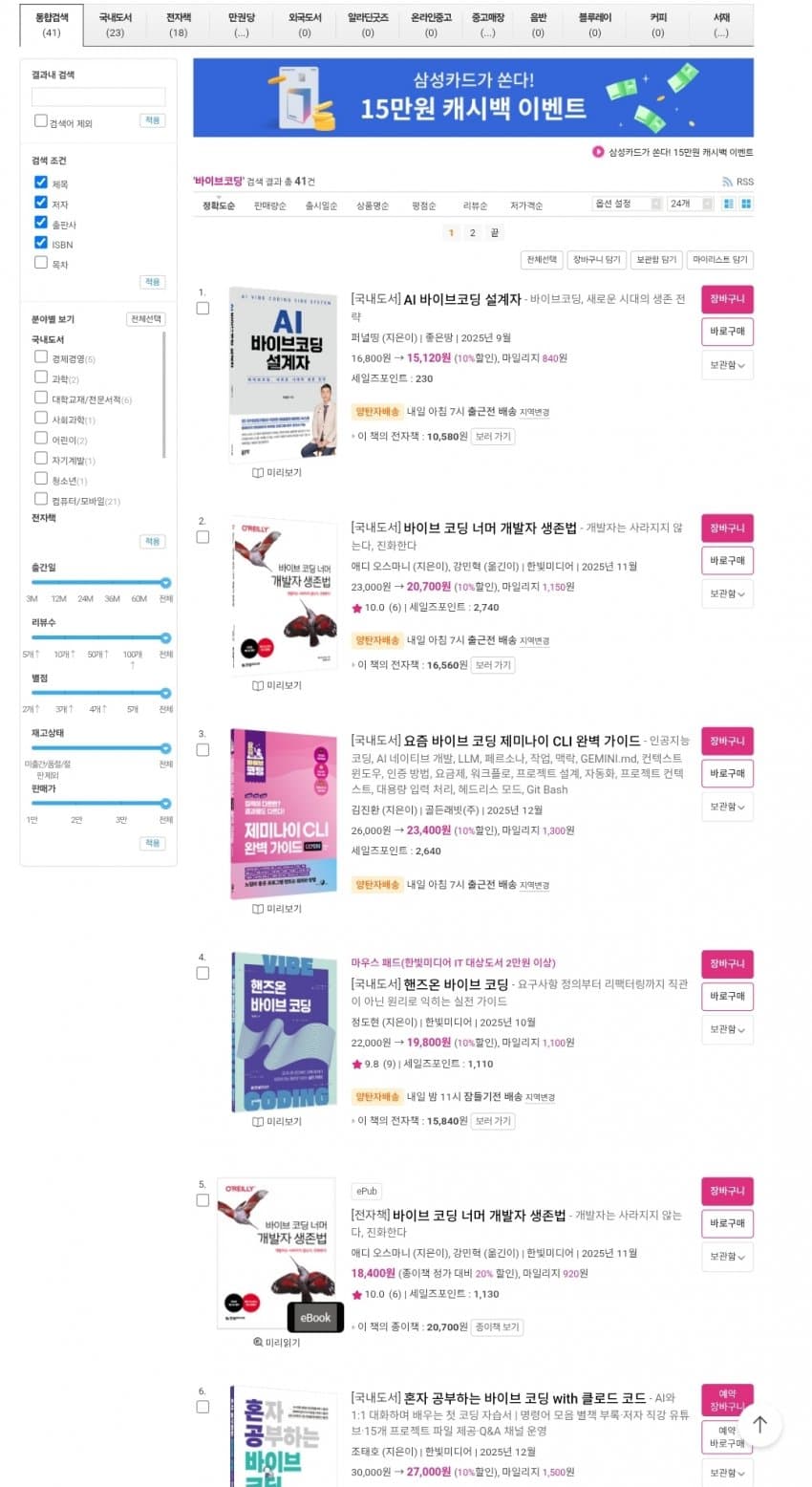Click the RSS feed icon
This screenshot has height=1487, width=812.
click(x=728, y=182)
